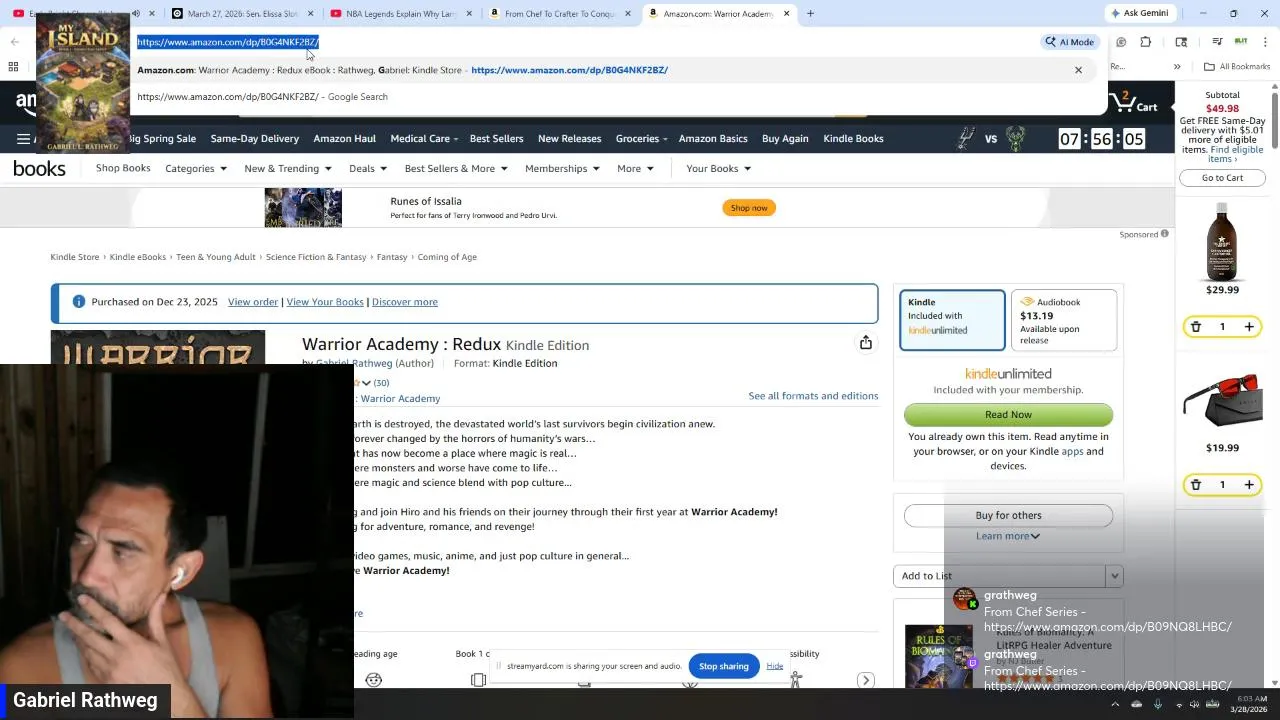Open All Bookmarks folder
The image size is (1280, 720).
(x=1237, y=67)
